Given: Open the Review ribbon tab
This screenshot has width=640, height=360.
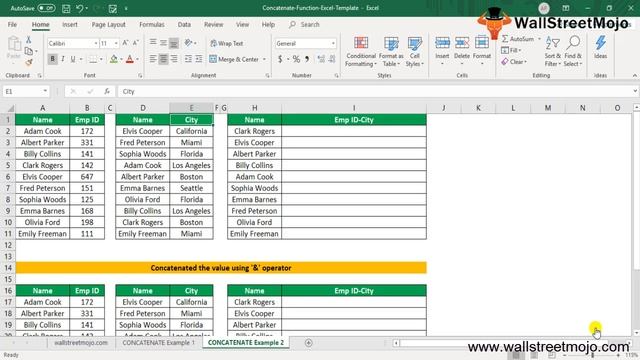Looking at the screenshot, I should [213, 24].
